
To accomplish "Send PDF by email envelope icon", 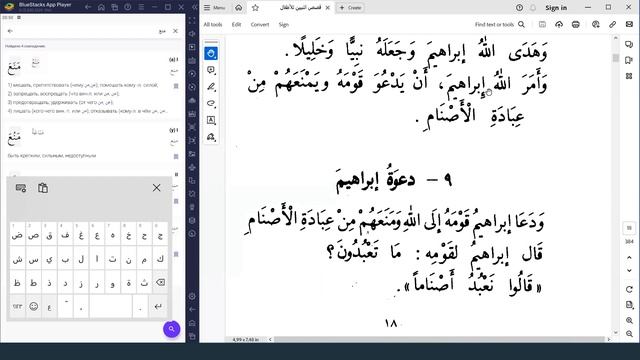I will point(629,24).
